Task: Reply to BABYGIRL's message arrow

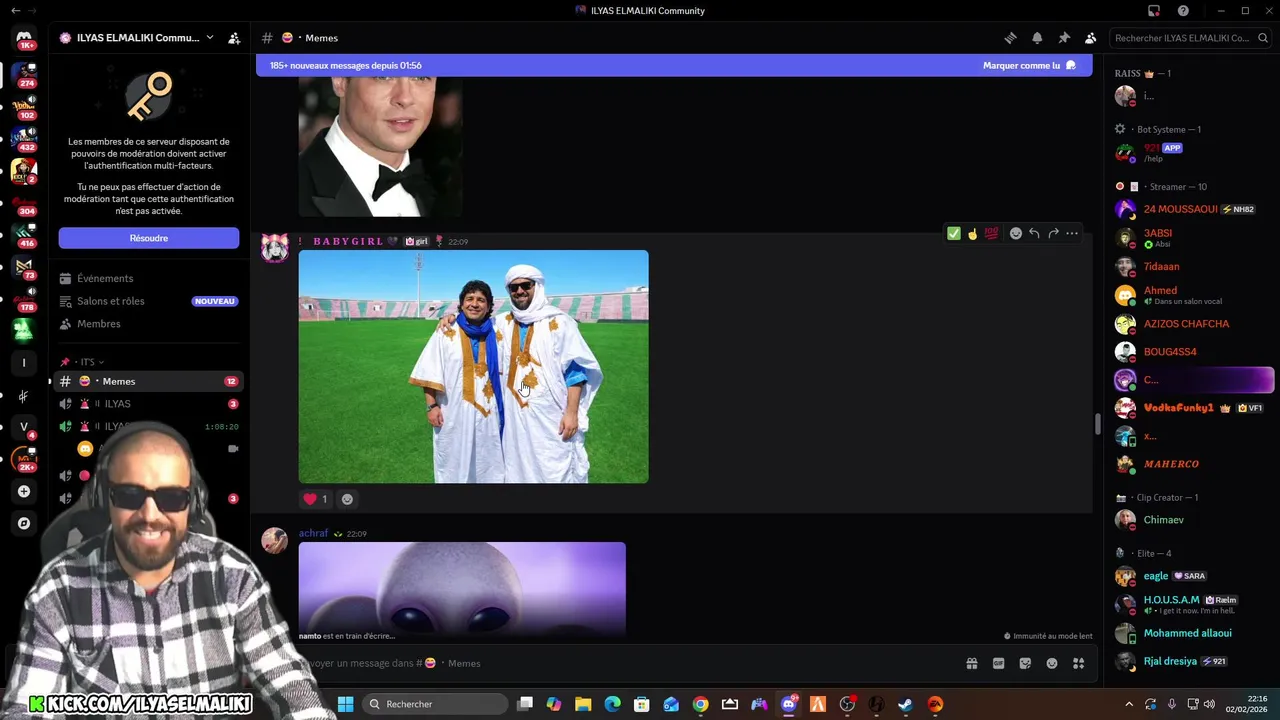Action: 1034,233
